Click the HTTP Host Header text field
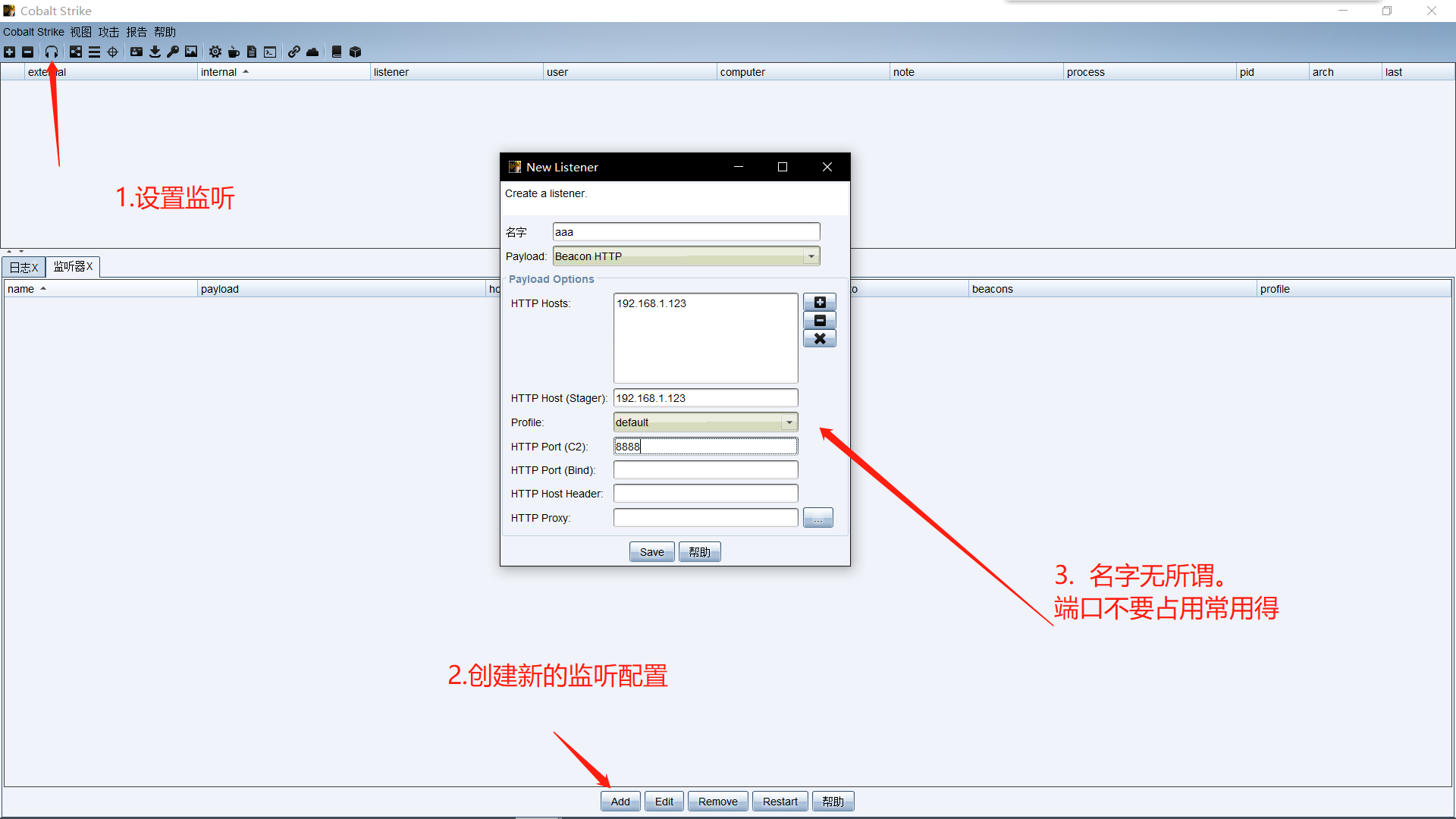1456x819 pixels. [705, 494]
